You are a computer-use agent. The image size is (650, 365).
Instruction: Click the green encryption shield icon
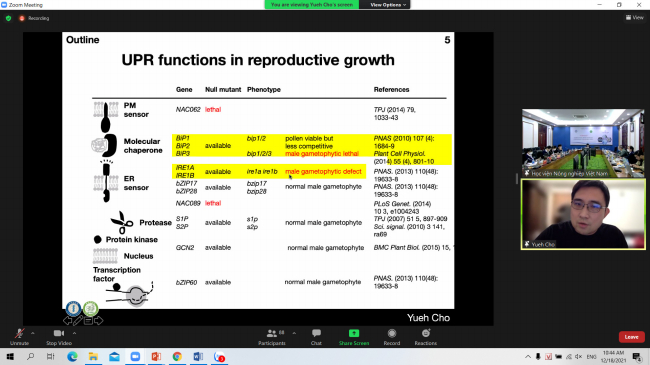(x=8, y=18)
